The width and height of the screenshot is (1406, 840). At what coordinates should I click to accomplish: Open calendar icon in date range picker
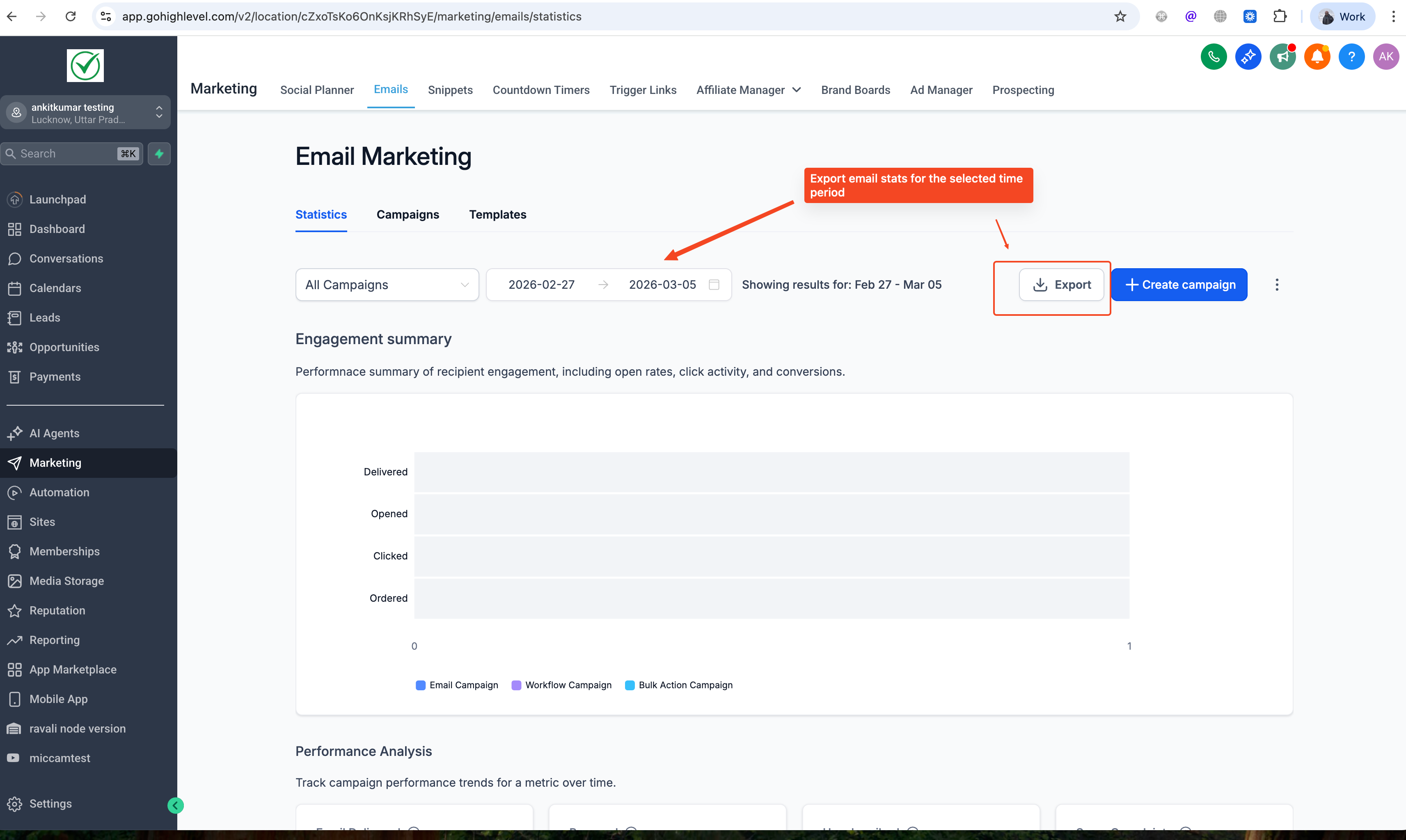[714, 285]
